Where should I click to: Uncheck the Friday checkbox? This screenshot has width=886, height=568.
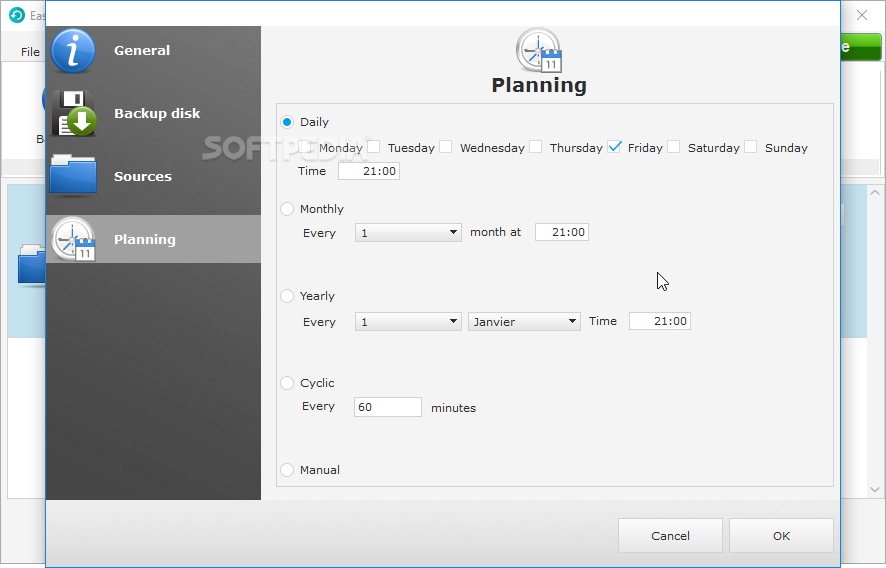(614, 147)
